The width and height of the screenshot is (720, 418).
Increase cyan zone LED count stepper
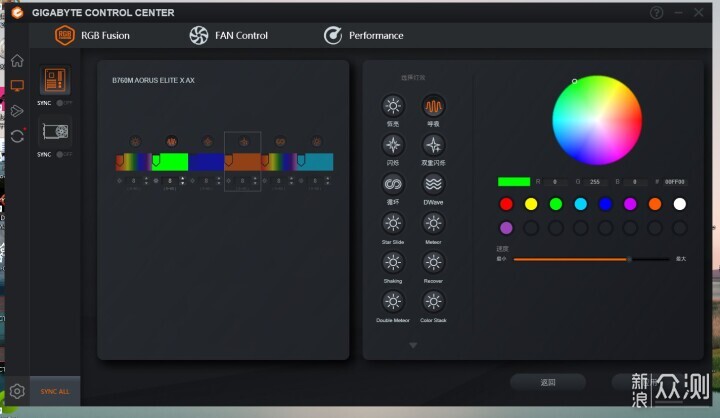(327, 178)
